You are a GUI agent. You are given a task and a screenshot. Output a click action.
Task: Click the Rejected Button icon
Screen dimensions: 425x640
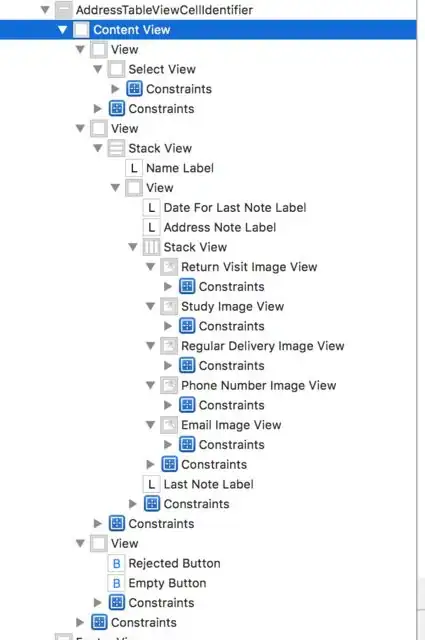pos(116,563)
